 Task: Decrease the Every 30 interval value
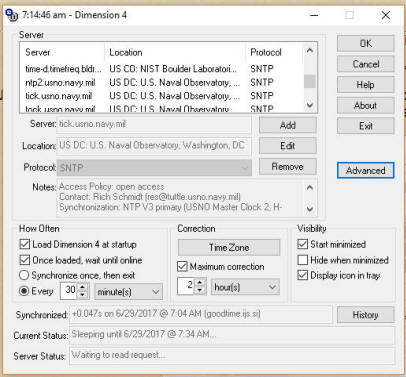pos(83,295)
